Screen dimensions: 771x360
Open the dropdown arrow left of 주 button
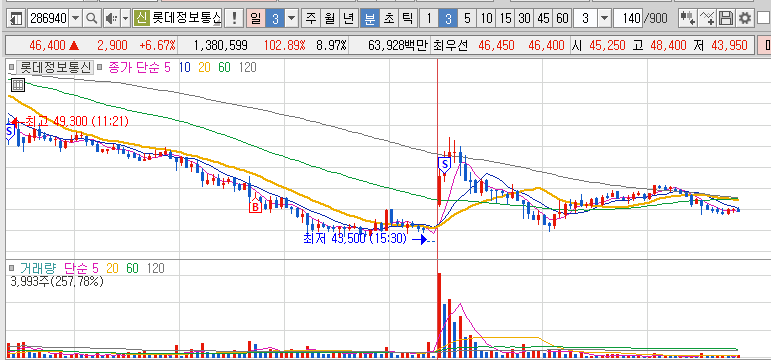(292, 19)
